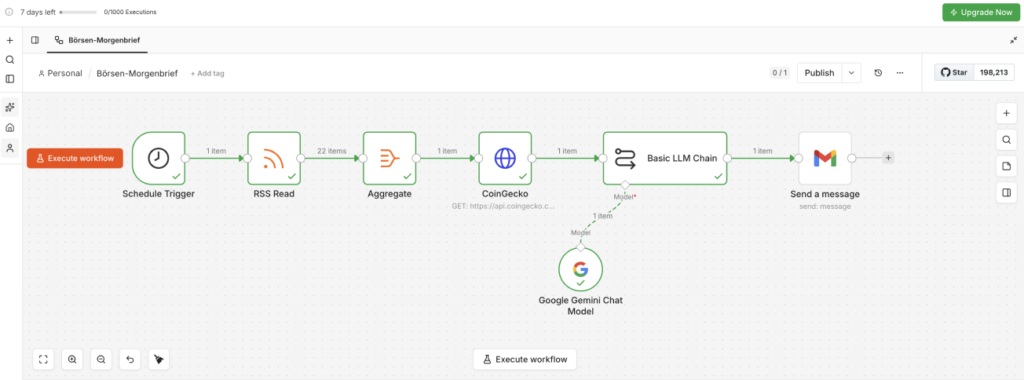Select the CoinGecko globe node
This screenshot has height=380, width=1024.
(505, 158)
